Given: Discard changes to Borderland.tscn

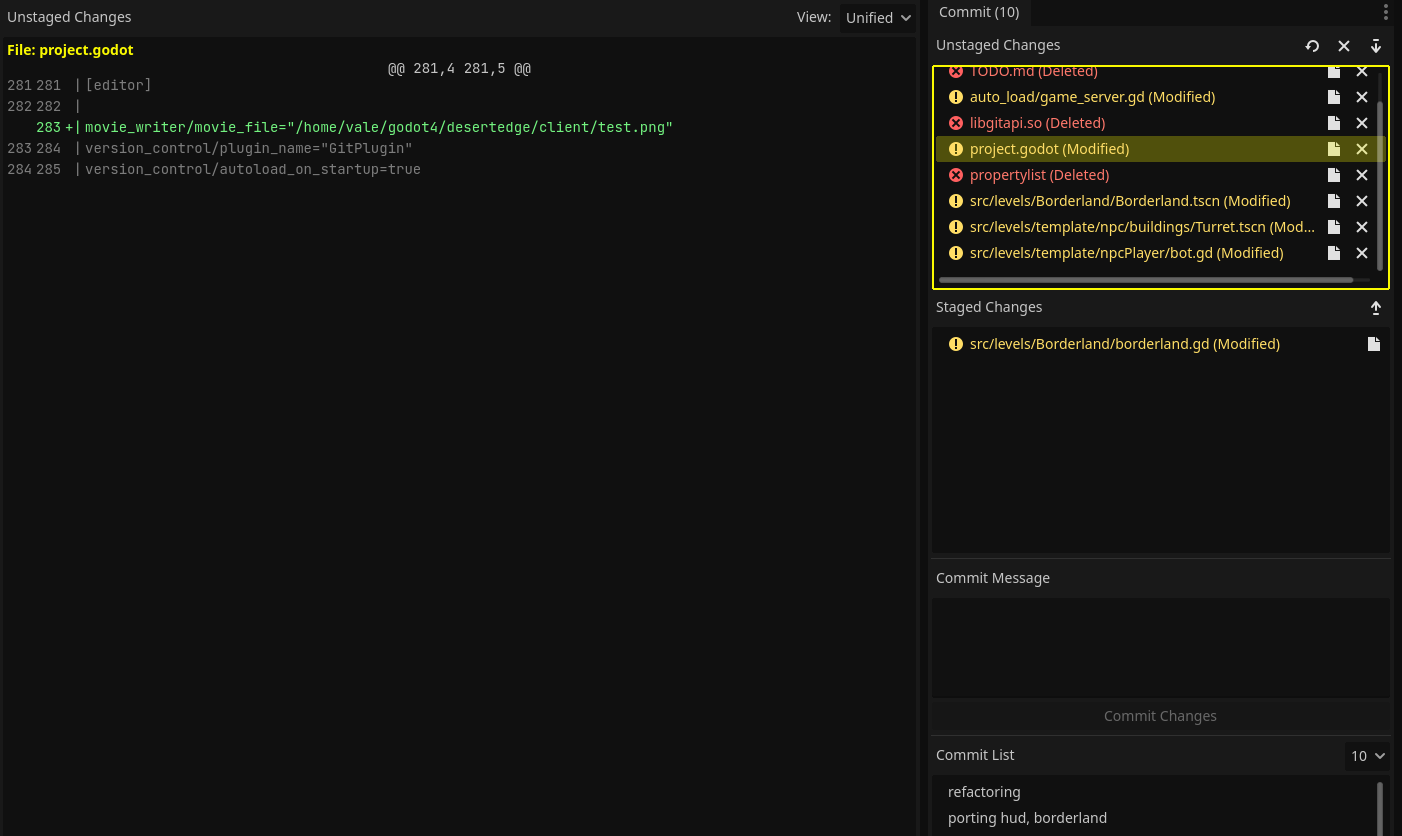Looking at the screenshot, I should click(x=1362, y=201).
